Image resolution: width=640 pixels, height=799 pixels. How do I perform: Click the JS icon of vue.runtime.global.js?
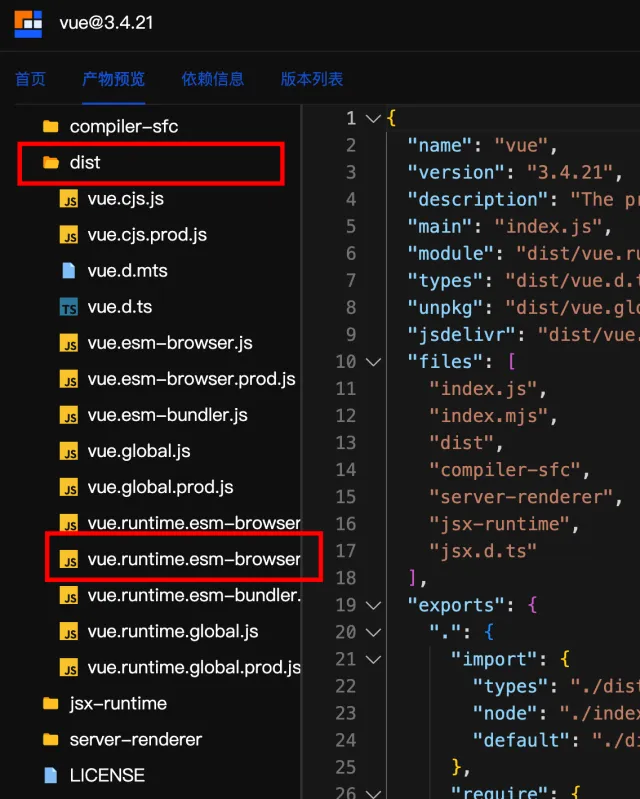click(69, 632)
